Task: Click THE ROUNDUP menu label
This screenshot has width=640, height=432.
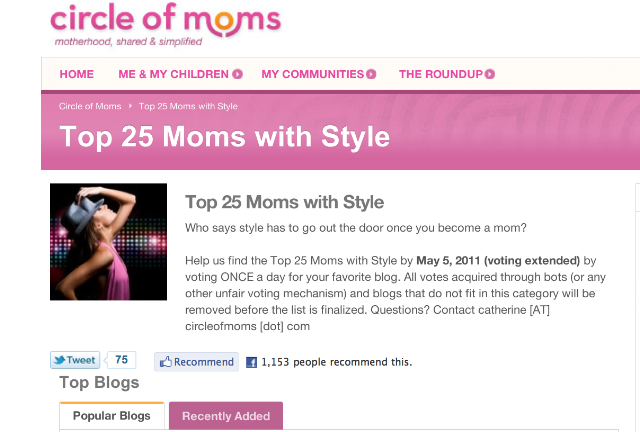Action: 440,74
